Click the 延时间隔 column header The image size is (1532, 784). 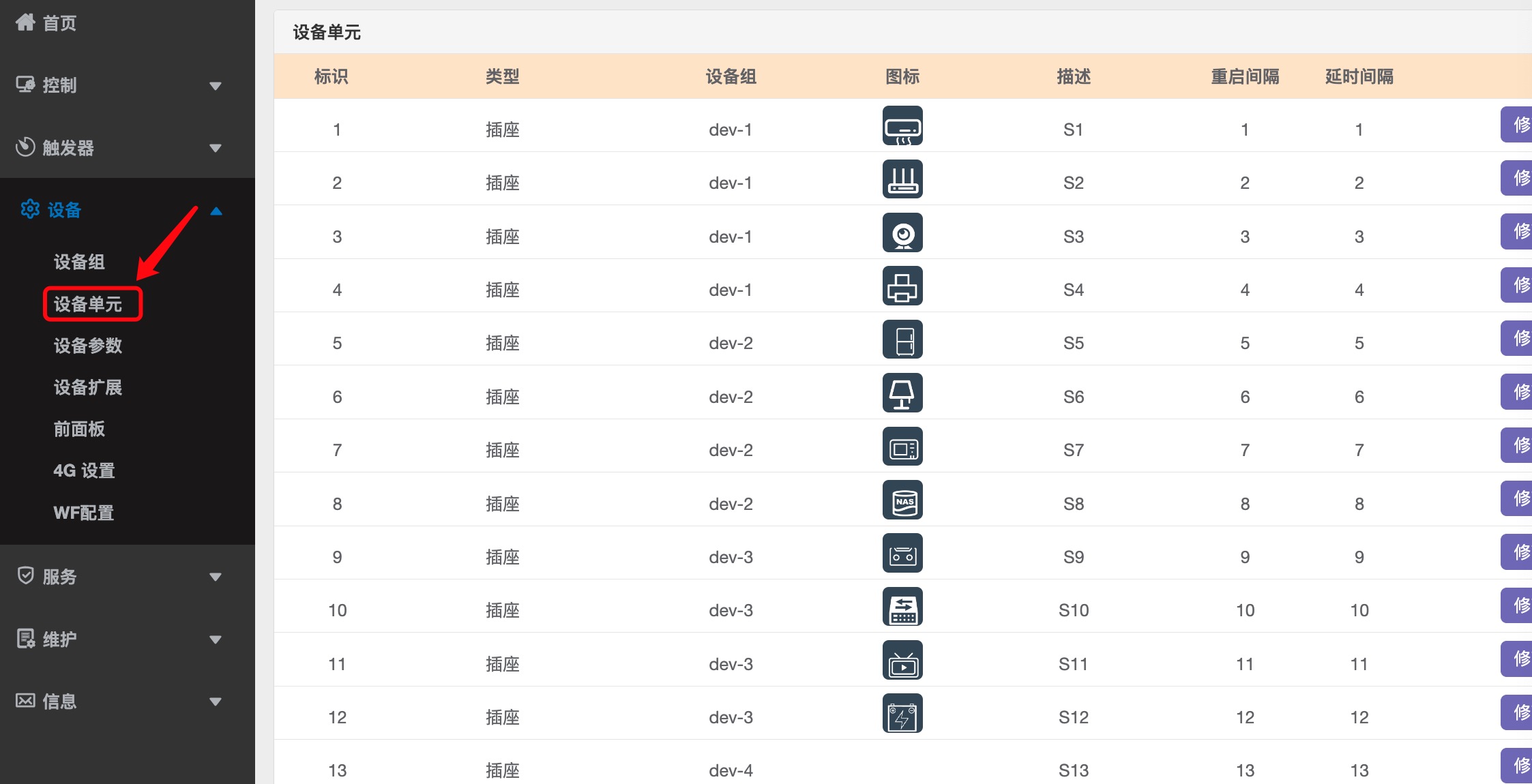click(x=1359, y=76)
